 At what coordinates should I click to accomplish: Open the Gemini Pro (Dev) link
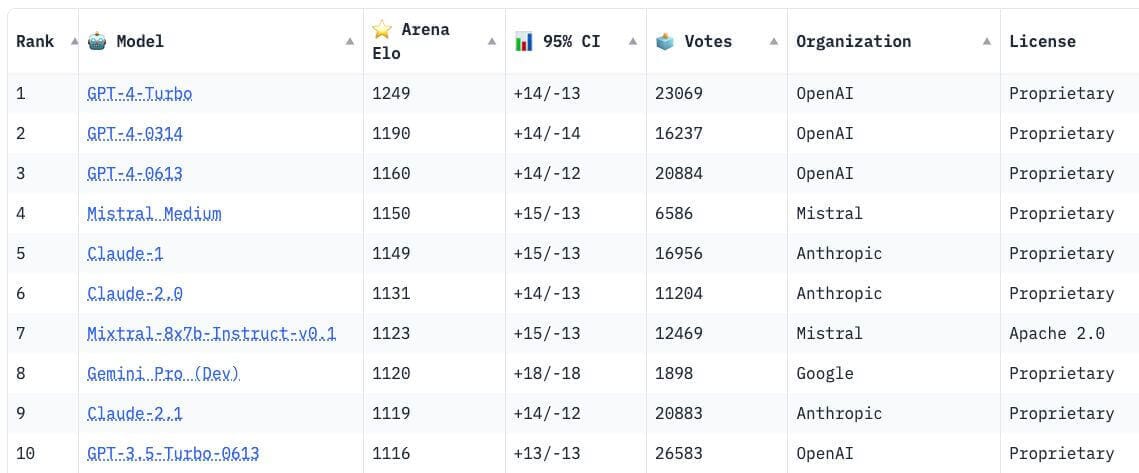point(163,373)
